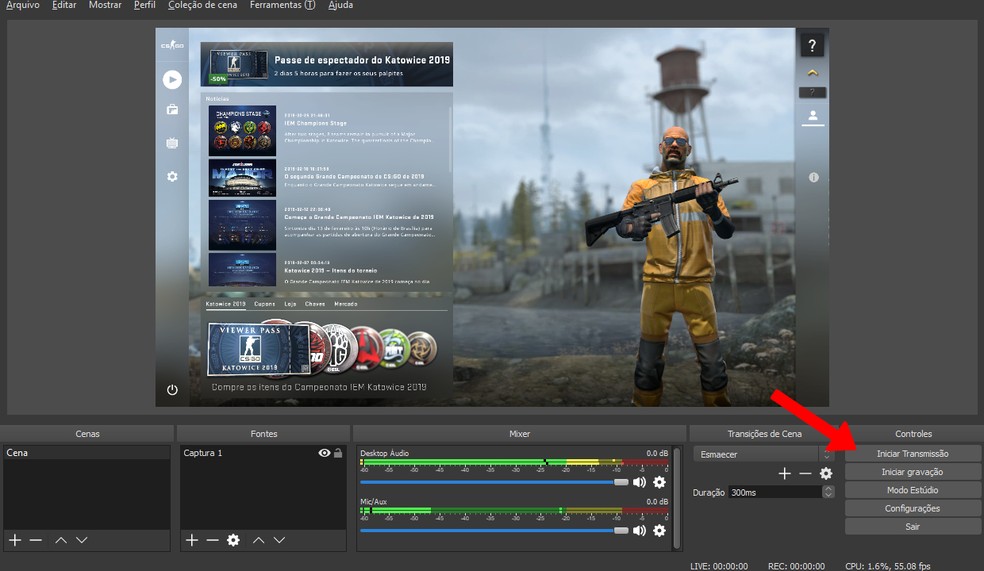Open source properties gear in Fontes panel
984x571 pixels.
(233, 540)
